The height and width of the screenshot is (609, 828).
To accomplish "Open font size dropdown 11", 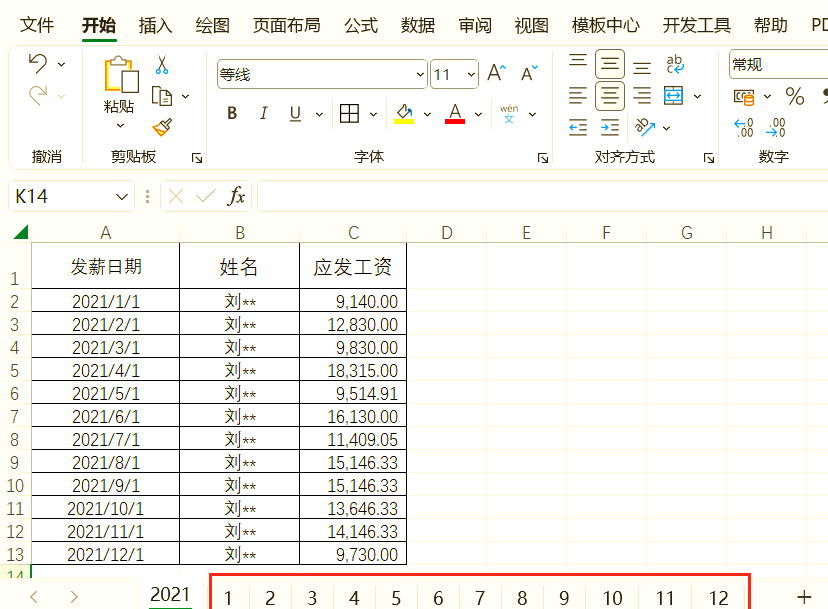I will tap(471, 74).
